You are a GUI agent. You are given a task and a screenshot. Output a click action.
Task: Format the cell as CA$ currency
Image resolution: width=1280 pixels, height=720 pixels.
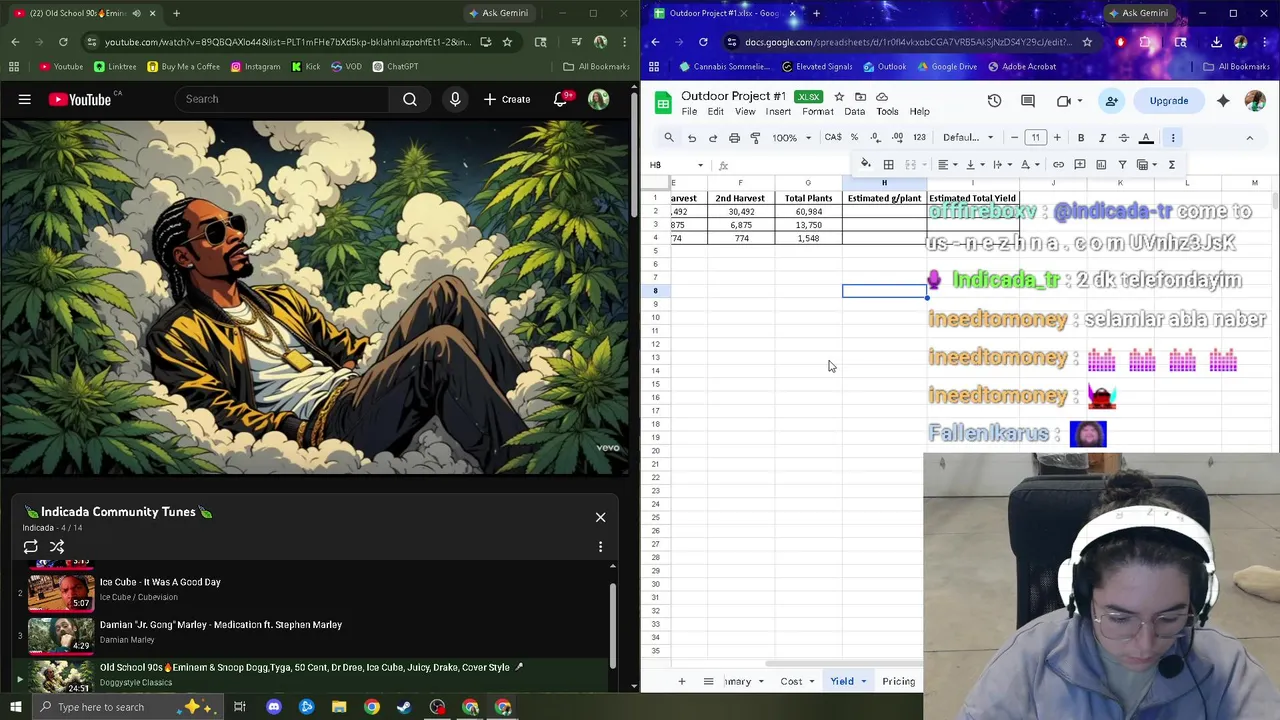832,137
